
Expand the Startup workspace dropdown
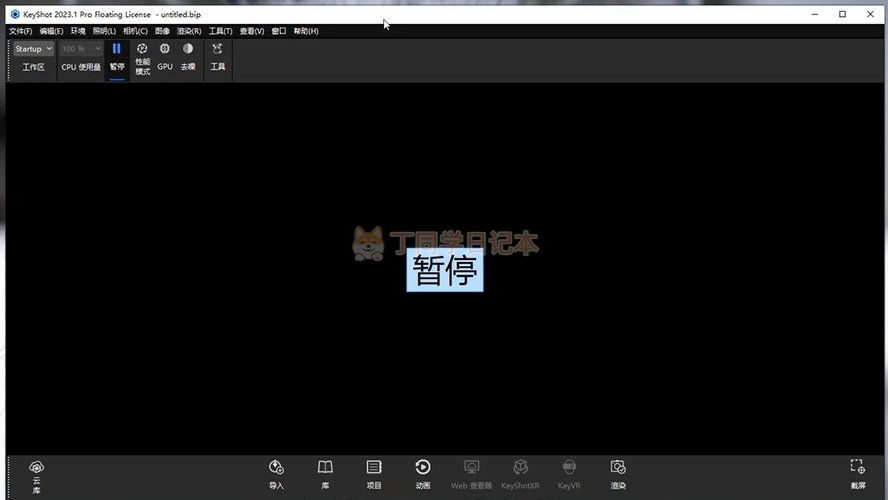[x=33, y=48]
